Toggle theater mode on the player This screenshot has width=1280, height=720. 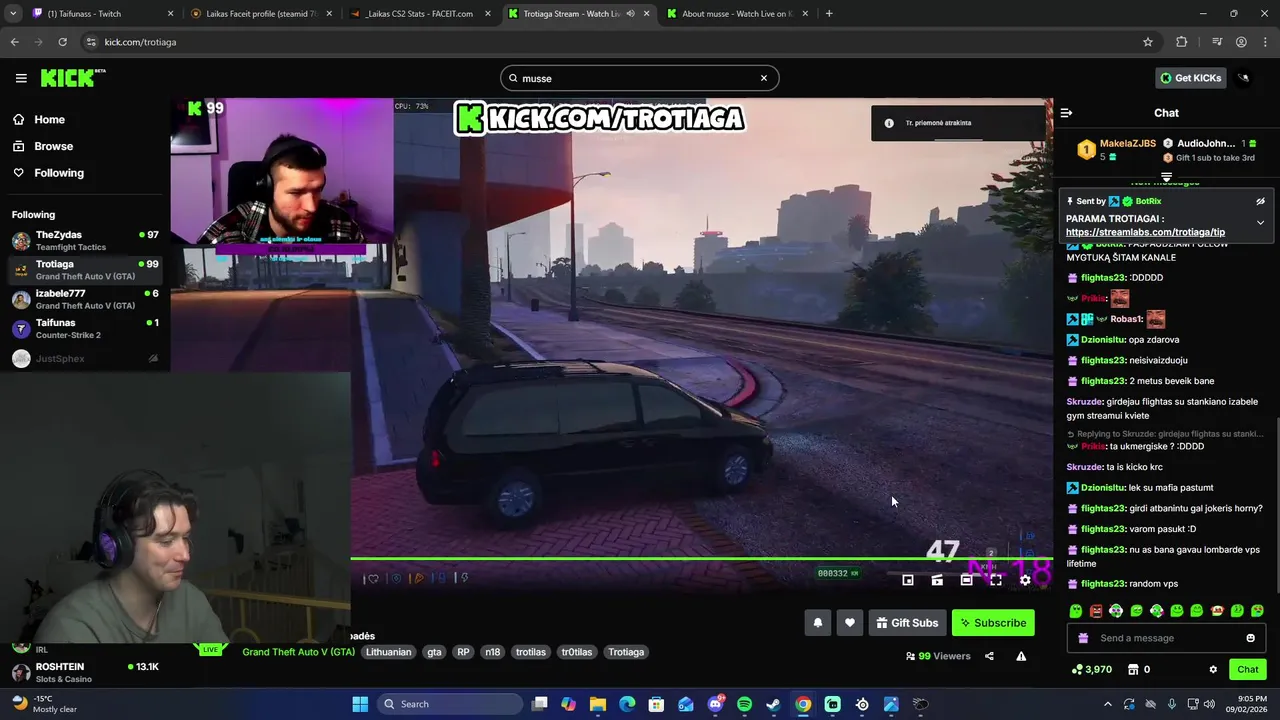click(966, 580)
